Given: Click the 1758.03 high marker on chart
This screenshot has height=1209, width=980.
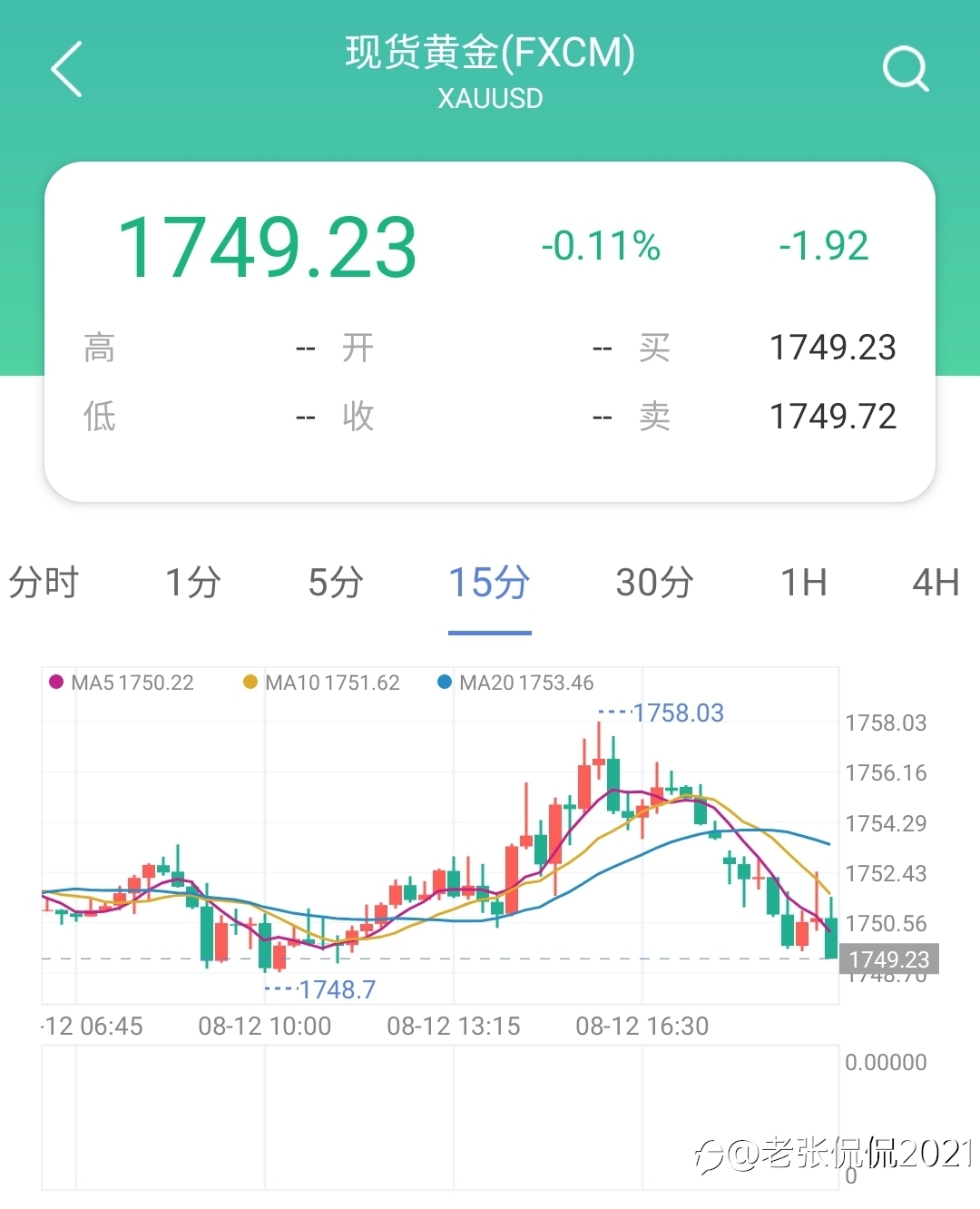Looking at the screenshot, I should [x=678, y=713].
